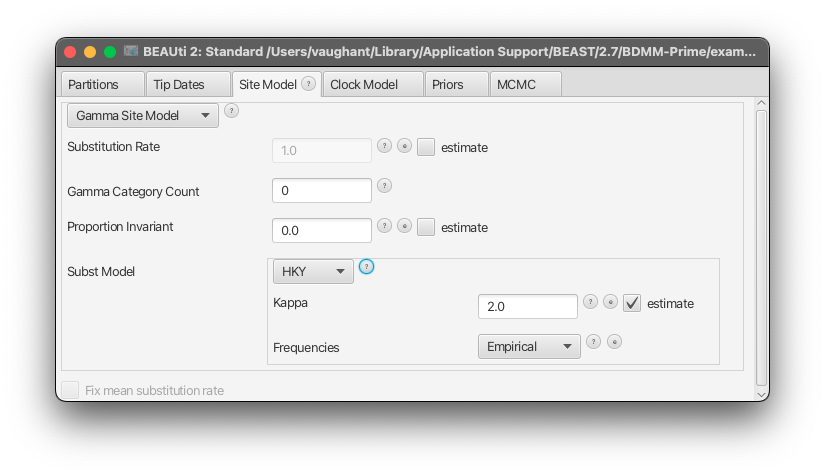825x475 pixels.
Task: Open help icon next to Site Model tab
Action: (x=308, y=83)
